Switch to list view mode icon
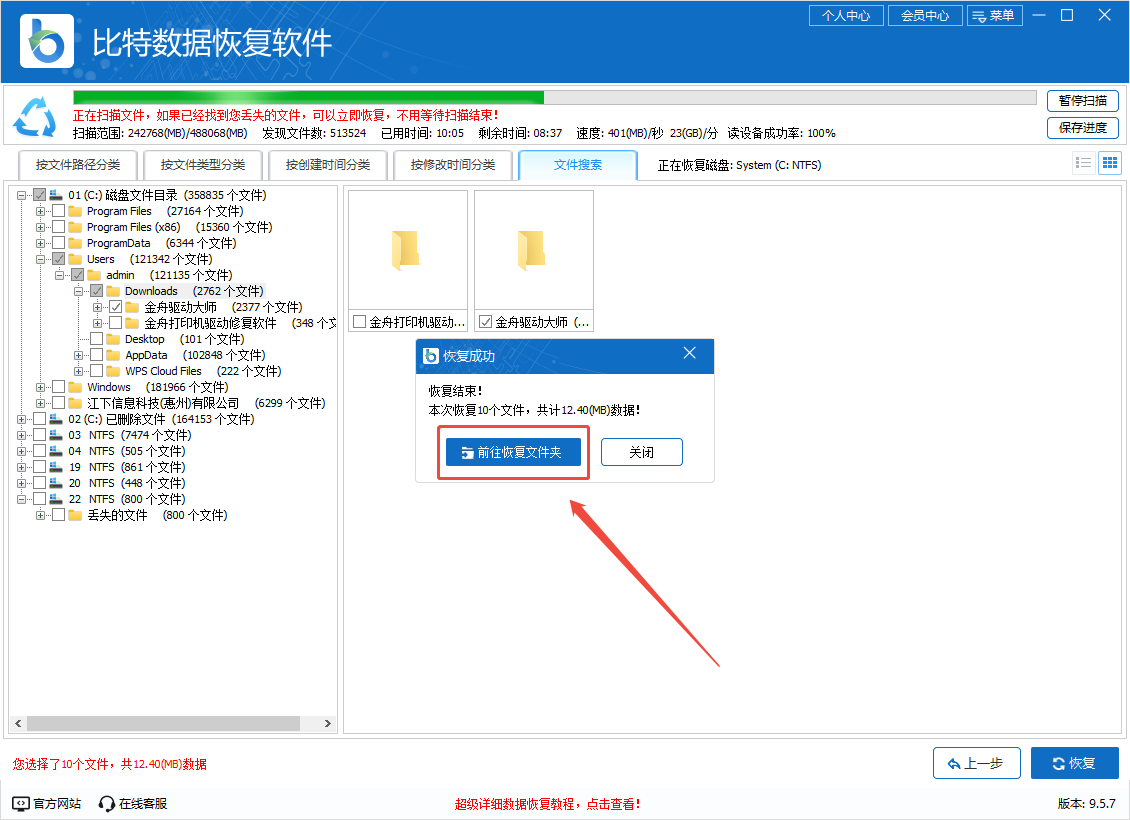The height and width of the screenshot is (820, 1130). tap(1083, 163)
